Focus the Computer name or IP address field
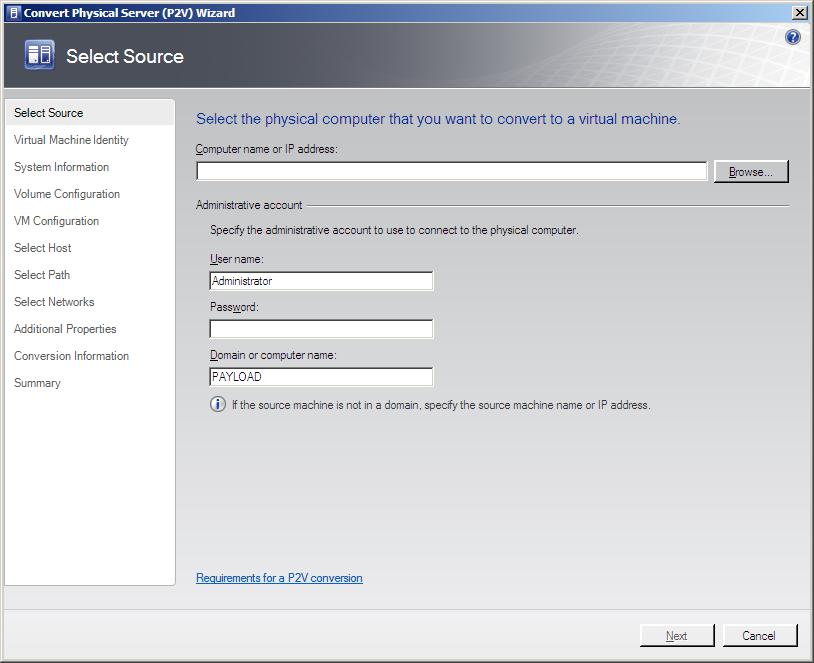814x663 pixels. coord(451,172)
